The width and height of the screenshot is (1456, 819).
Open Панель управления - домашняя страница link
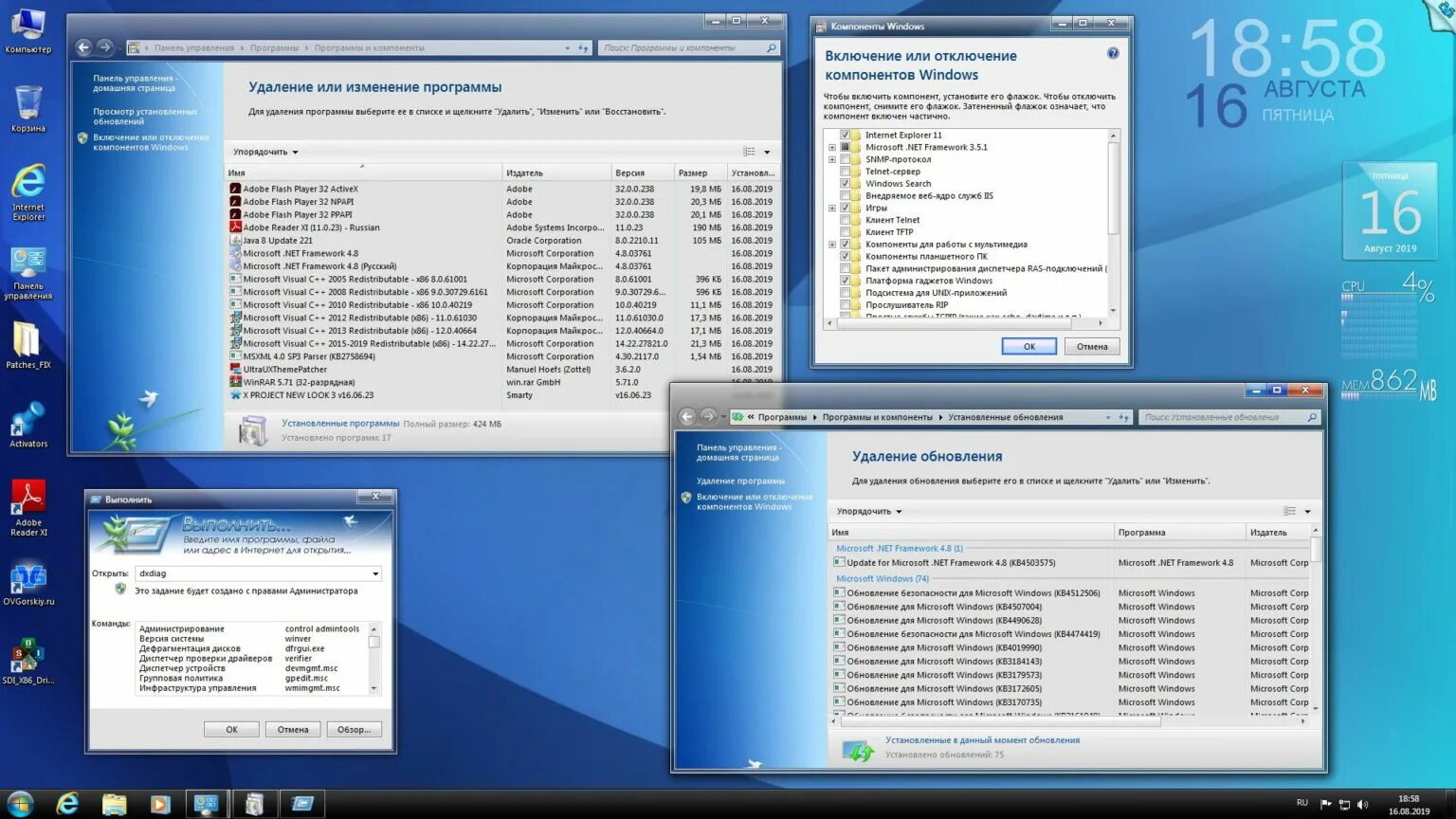[133, 83]
